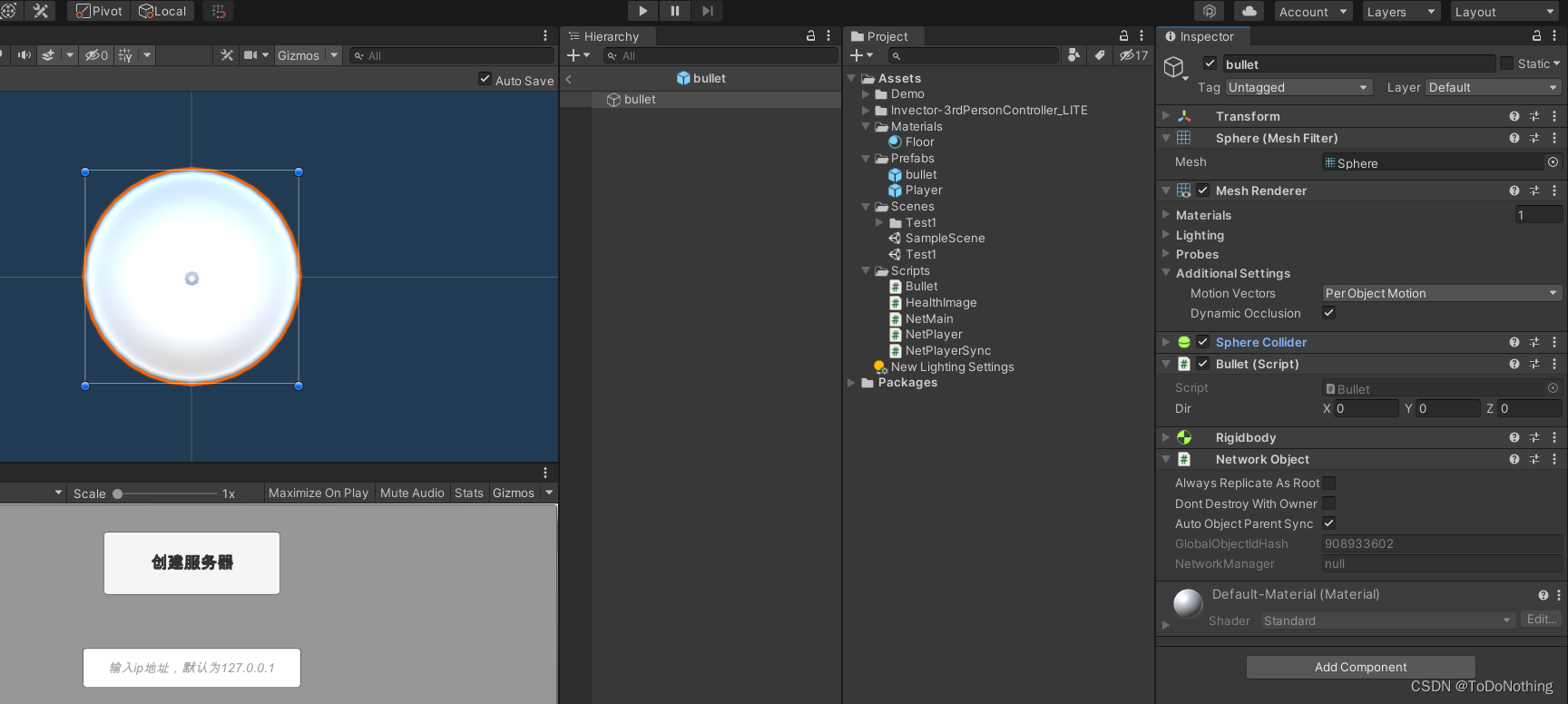Open Mesh Renderer help icon
Screen dimensions: 1568x704
(x=1514, y=191)
